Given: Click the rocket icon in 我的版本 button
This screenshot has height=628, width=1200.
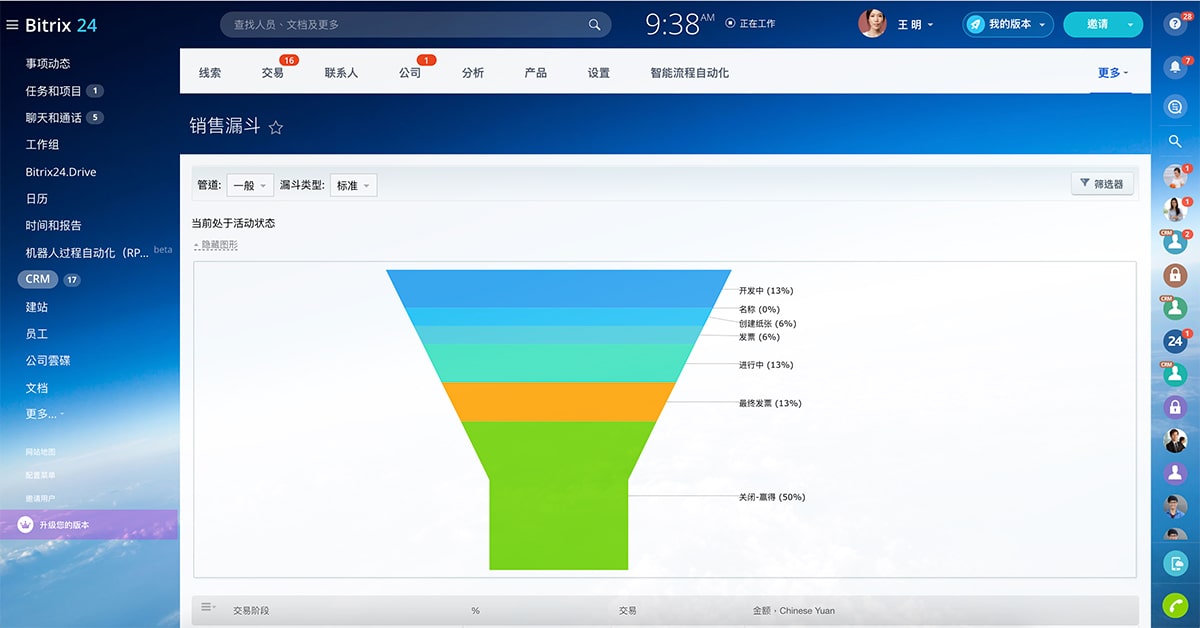Looking at the screenshot, I should [x=976, y=24].
